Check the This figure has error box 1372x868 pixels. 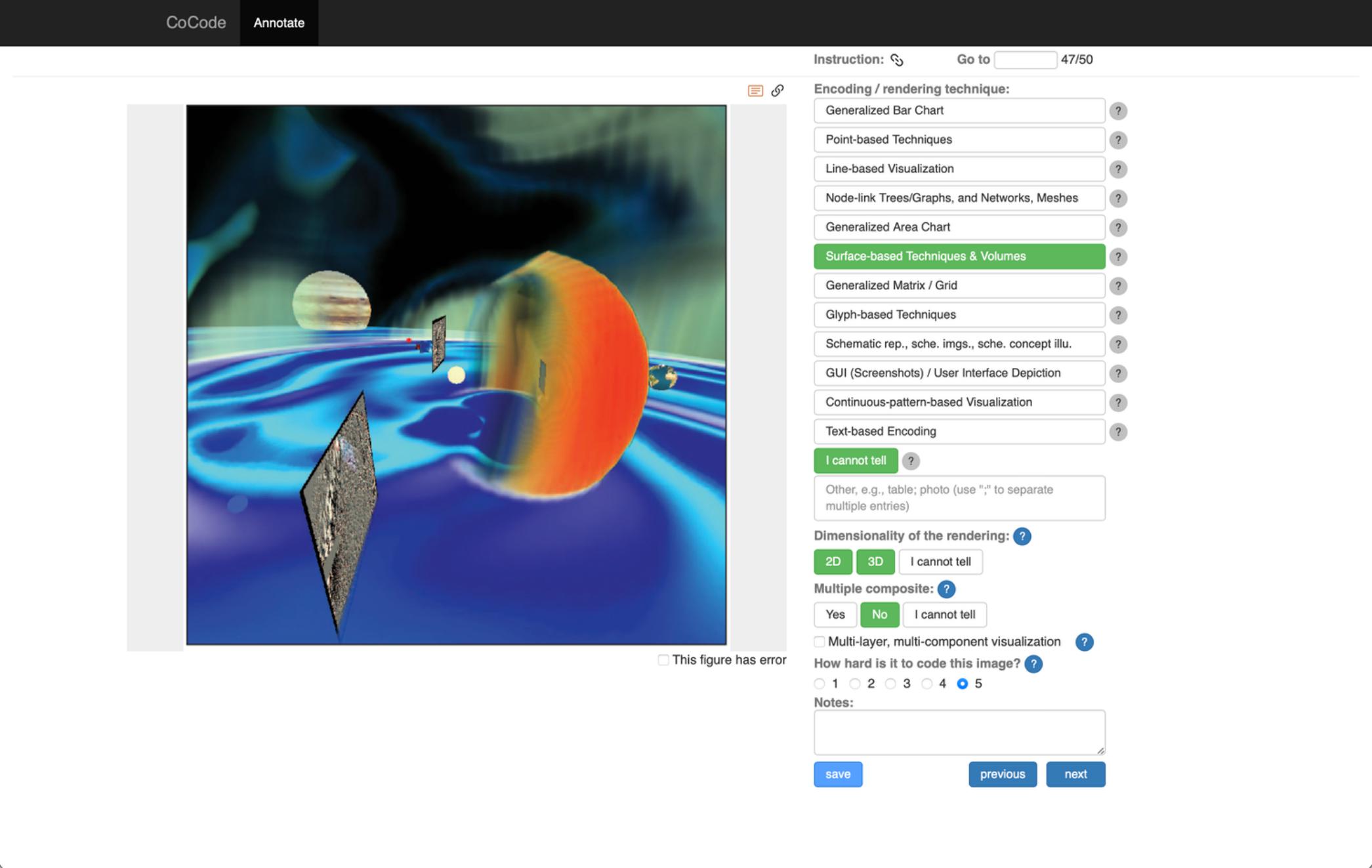(663, 660)
